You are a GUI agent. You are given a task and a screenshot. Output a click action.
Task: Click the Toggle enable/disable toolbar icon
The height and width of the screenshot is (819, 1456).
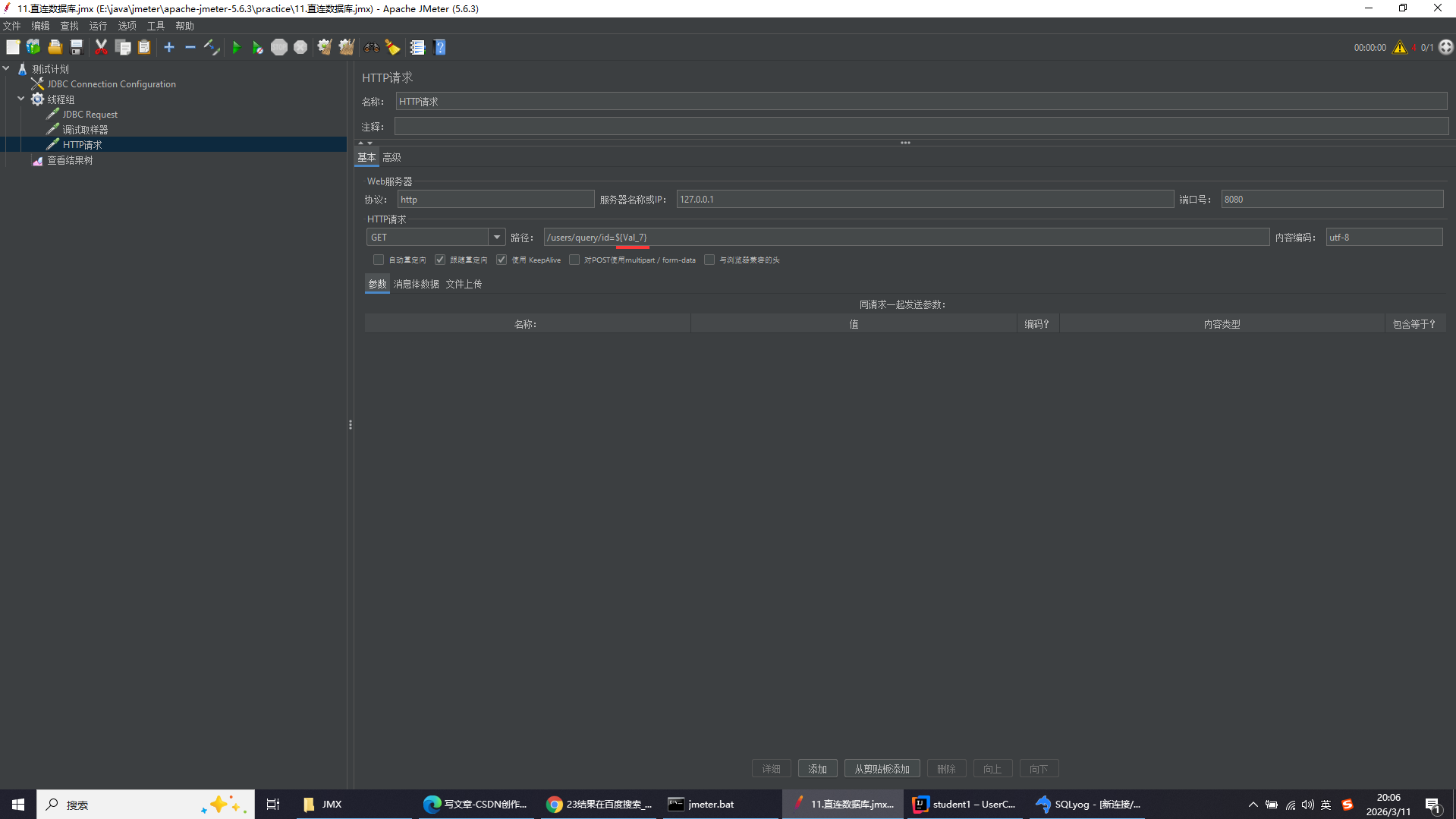pyautogui.click(x=212, y=47)
